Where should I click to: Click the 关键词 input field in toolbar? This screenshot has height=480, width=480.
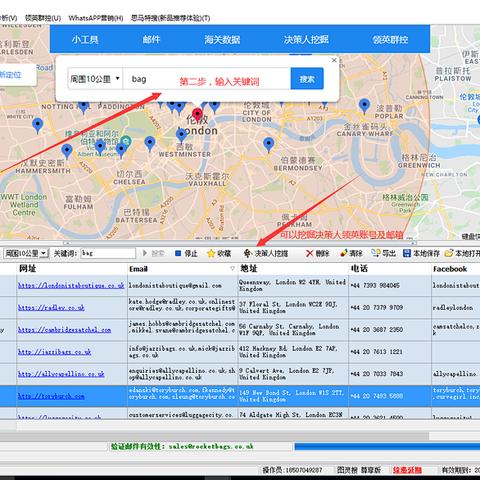pos(108,253)
